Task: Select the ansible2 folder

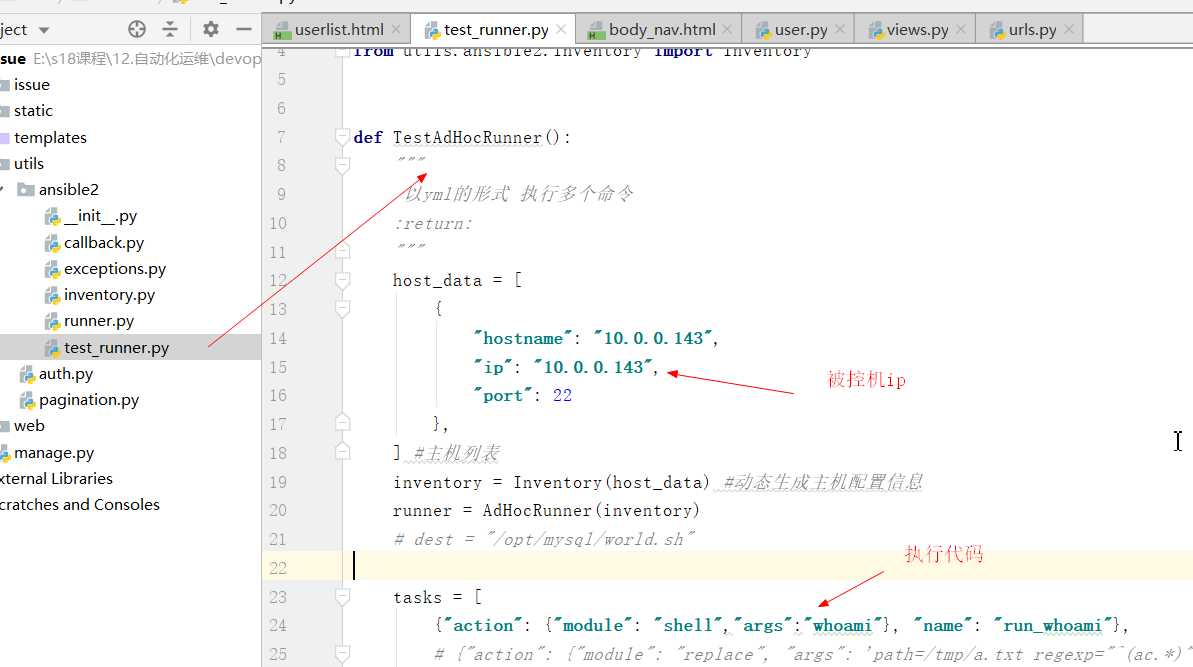Action: pos(68,189)
